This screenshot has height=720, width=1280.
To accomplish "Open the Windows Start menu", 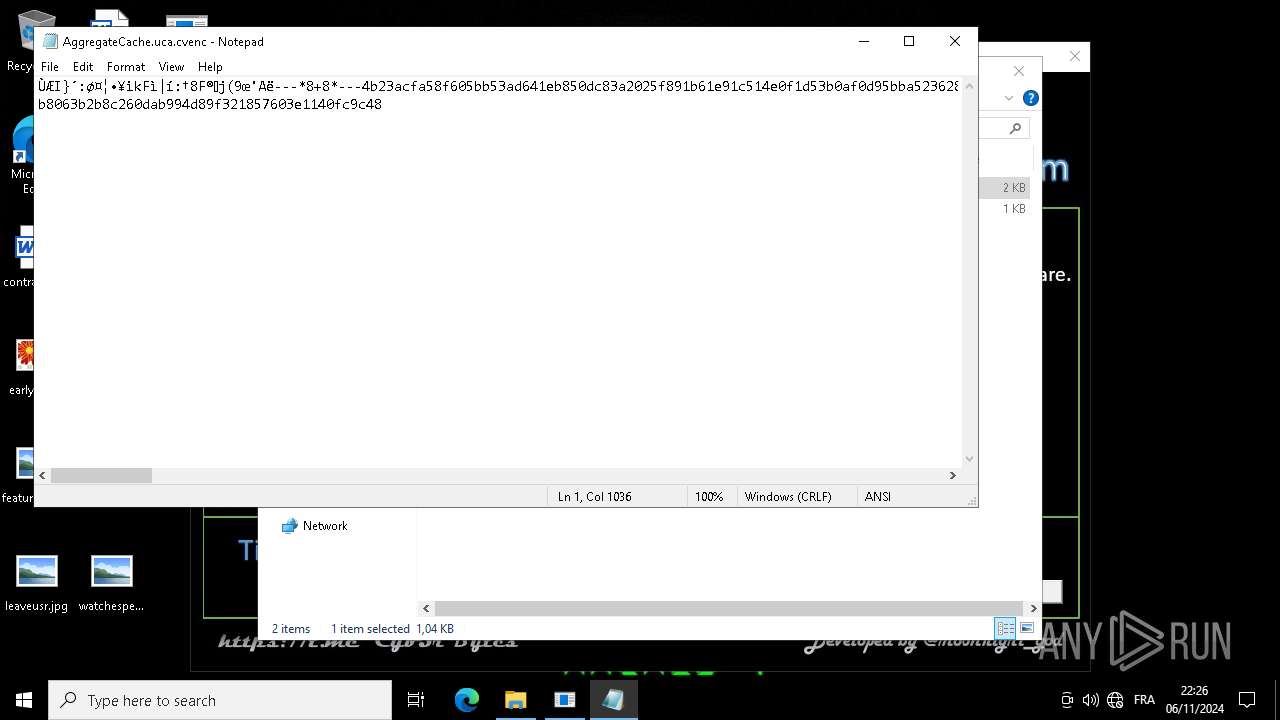I will click(24, 700).
